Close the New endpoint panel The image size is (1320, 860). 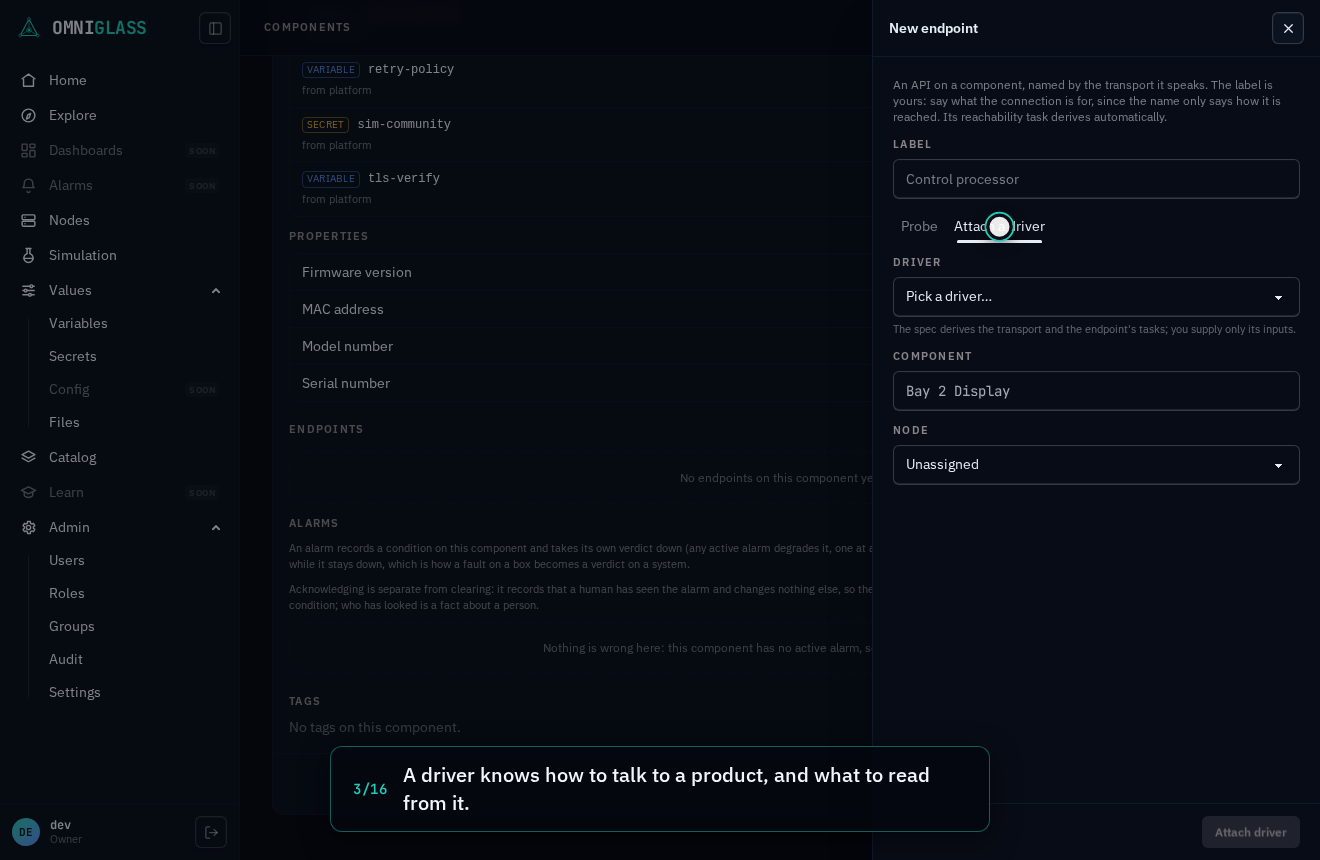[x=1288, y=28]
